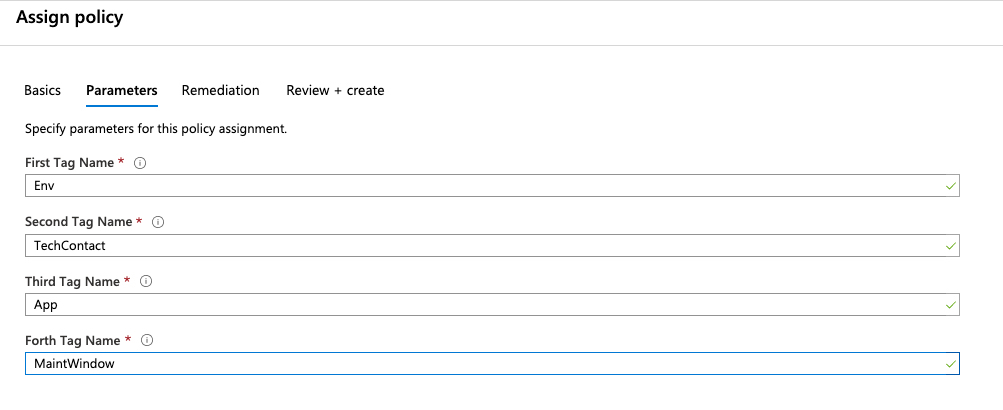Click the Assign policy page title
Viewport: 1003px width, 410px height.
69,18
